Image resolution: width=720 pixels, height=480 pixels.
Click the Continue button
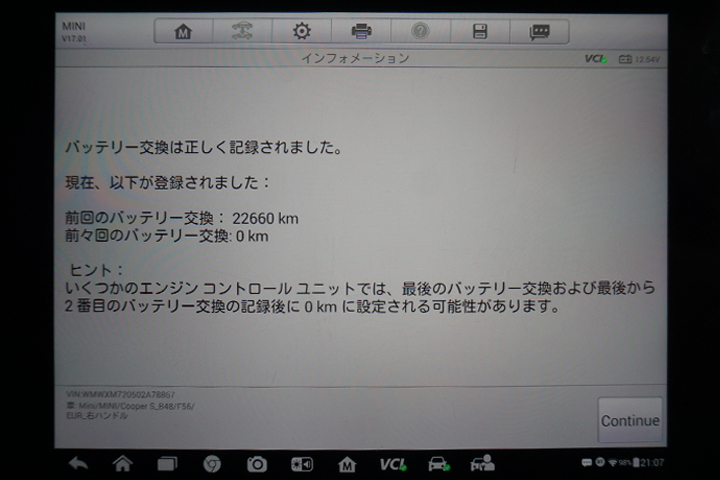pyautogui.click(x=630, y=420)
